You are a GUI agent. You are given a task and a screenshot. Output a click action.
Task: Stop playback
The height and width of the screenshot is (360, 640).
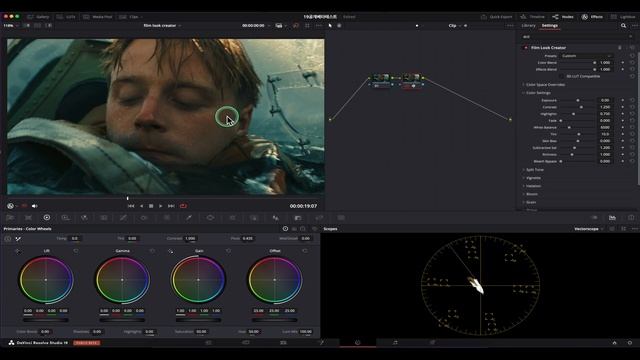[151, 206]
